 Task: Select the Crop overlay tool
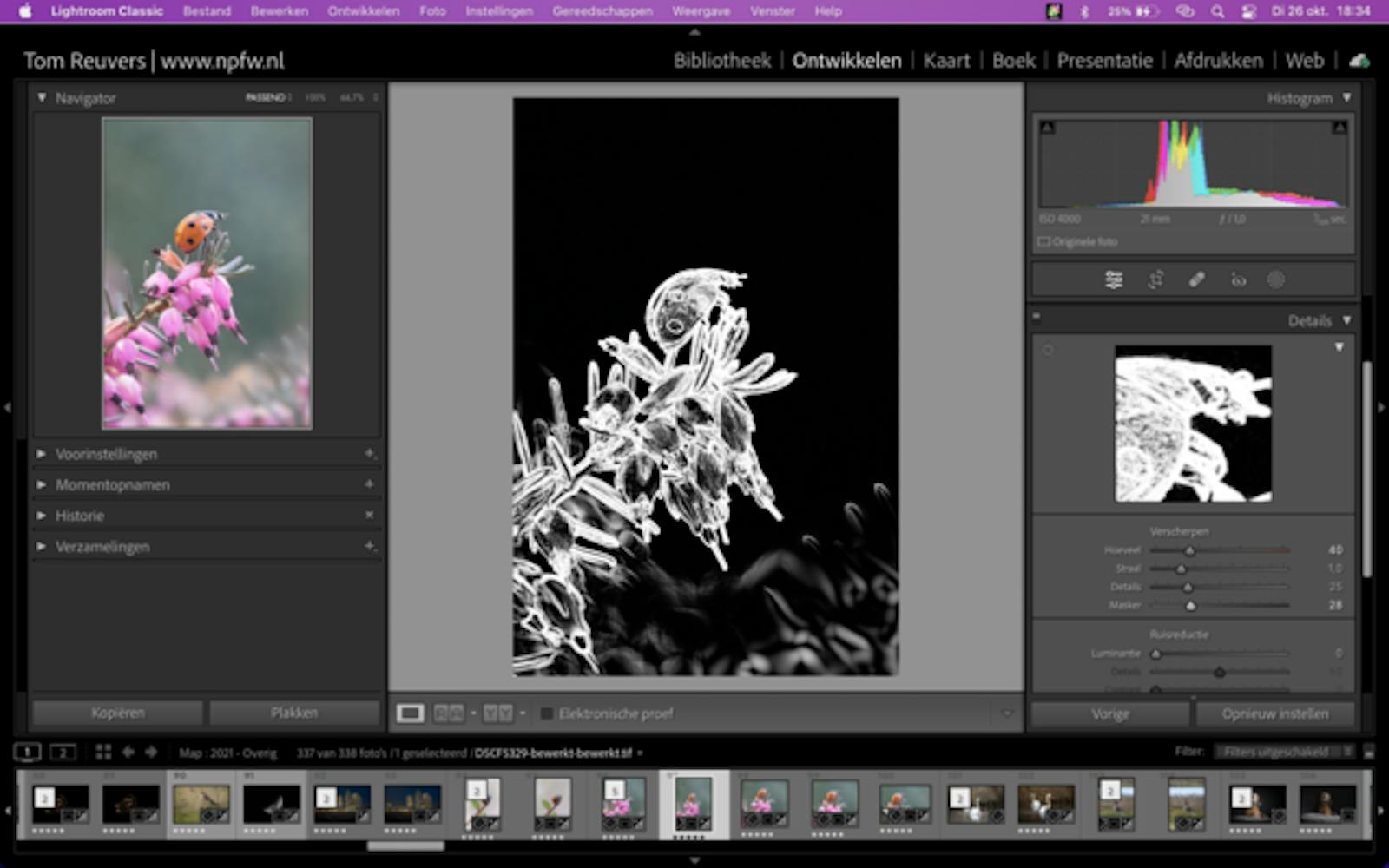(1155, 279)
